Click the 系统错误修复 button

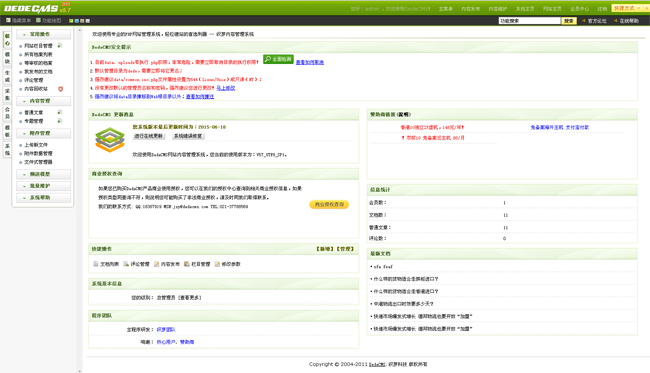pyautogui.click(x=188, y=136)
